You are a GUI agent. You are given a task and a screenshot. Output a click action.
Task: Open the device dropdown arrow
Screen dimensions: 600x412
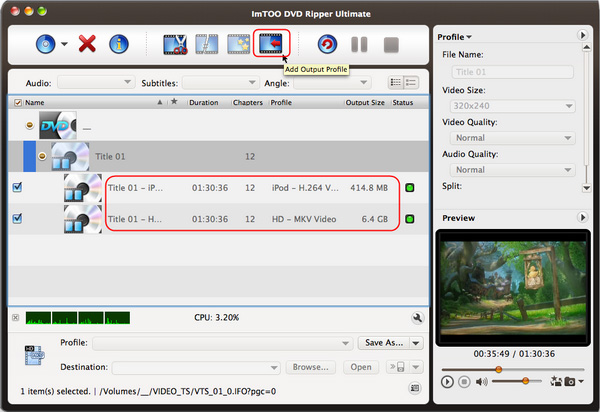point(416,367)
